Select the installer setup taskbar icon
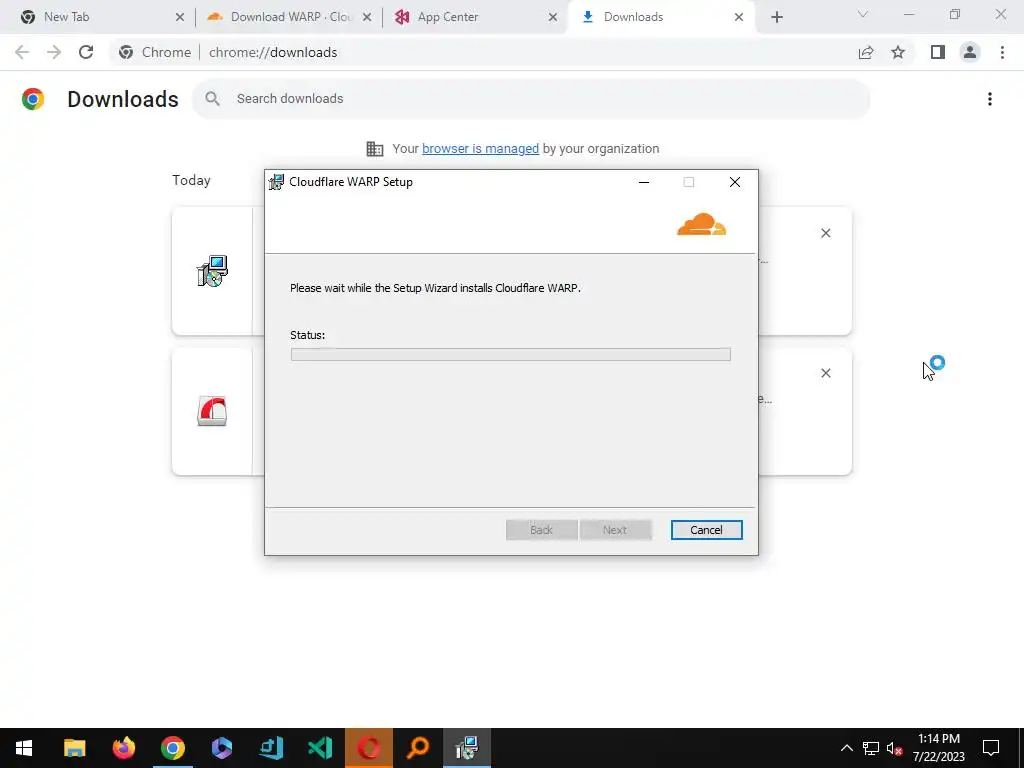Image resolution: width=1024 pixels, height=768 pixels. coord(467,748)
